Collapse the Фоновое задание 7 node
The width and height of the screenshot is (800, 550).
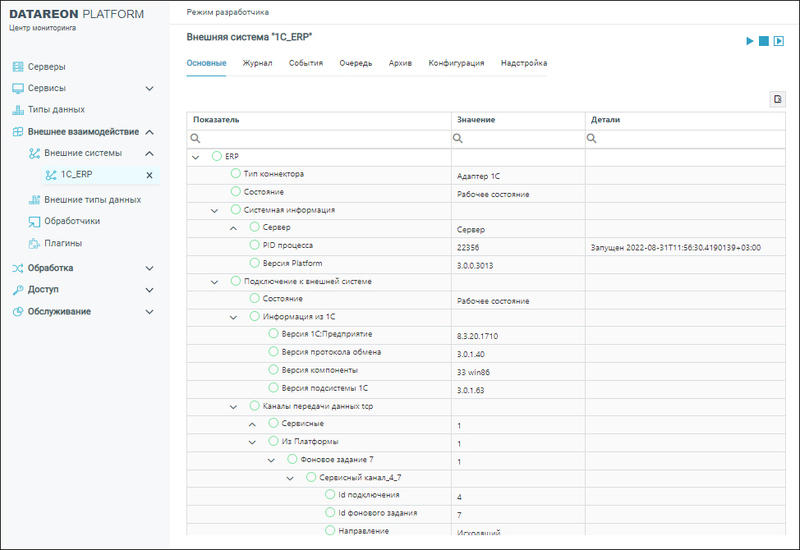[271, 460]
